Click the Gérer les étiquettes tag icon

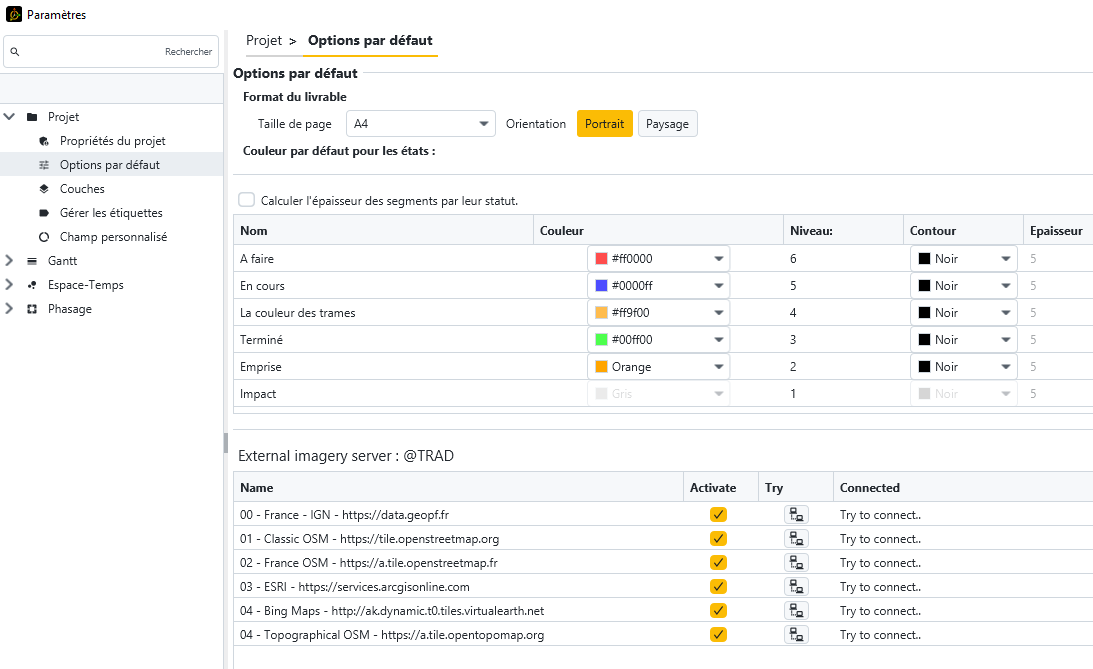pyautogui.click(x=44, y=213)
